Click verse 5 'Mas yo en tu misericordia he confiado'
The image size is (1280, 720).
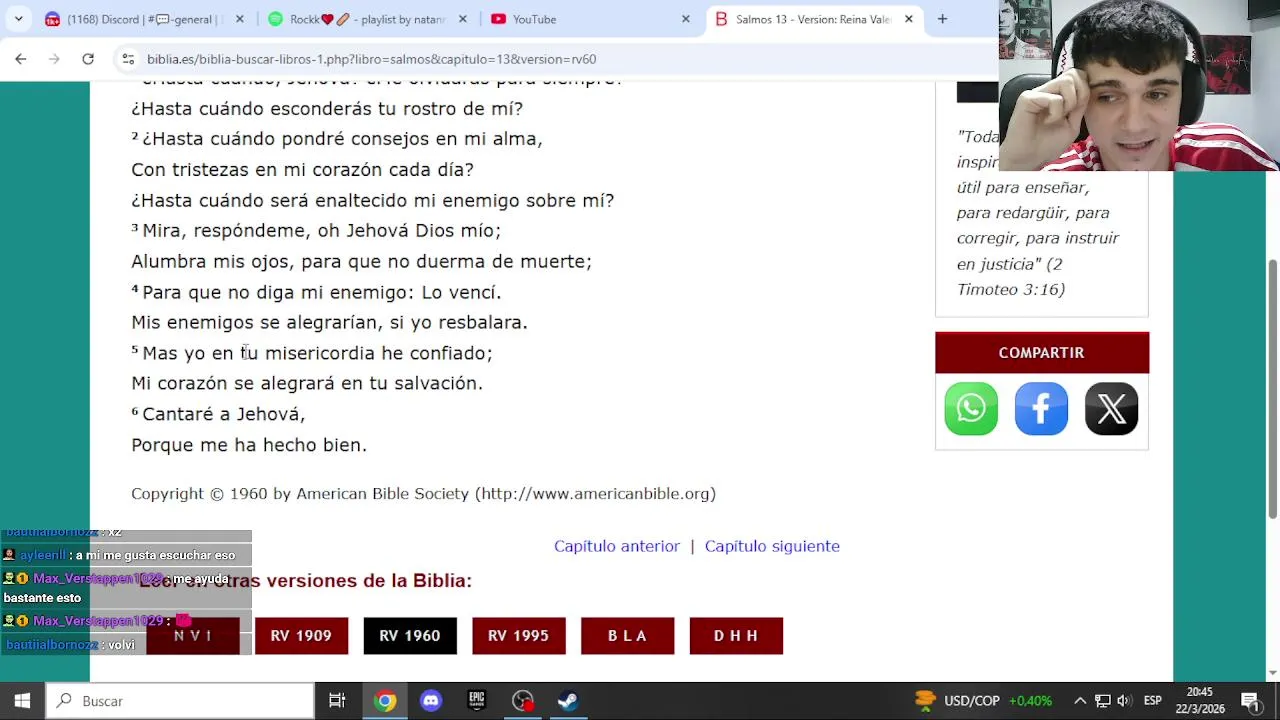[312, 353]
